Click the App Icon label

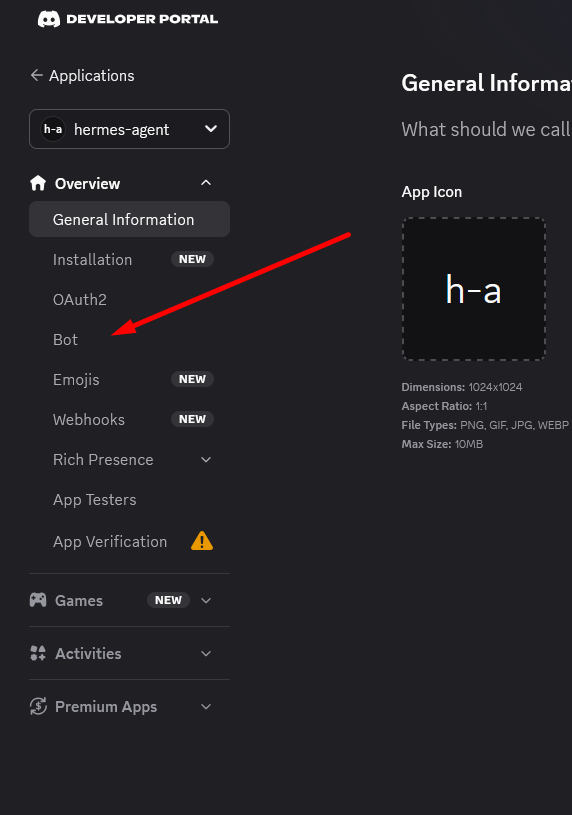[x=432, y=192]
